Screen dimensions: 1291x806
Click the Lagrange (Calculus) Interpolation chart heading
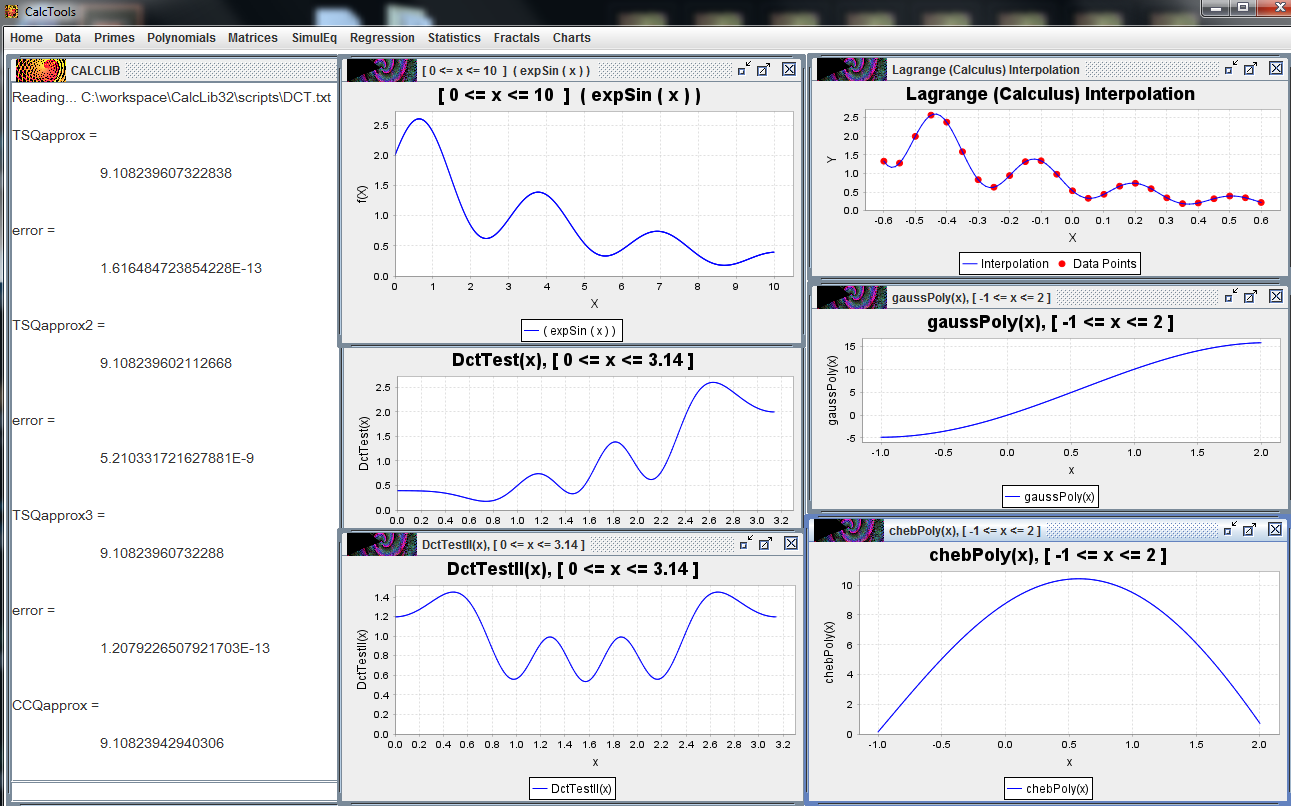[1050, 94]
